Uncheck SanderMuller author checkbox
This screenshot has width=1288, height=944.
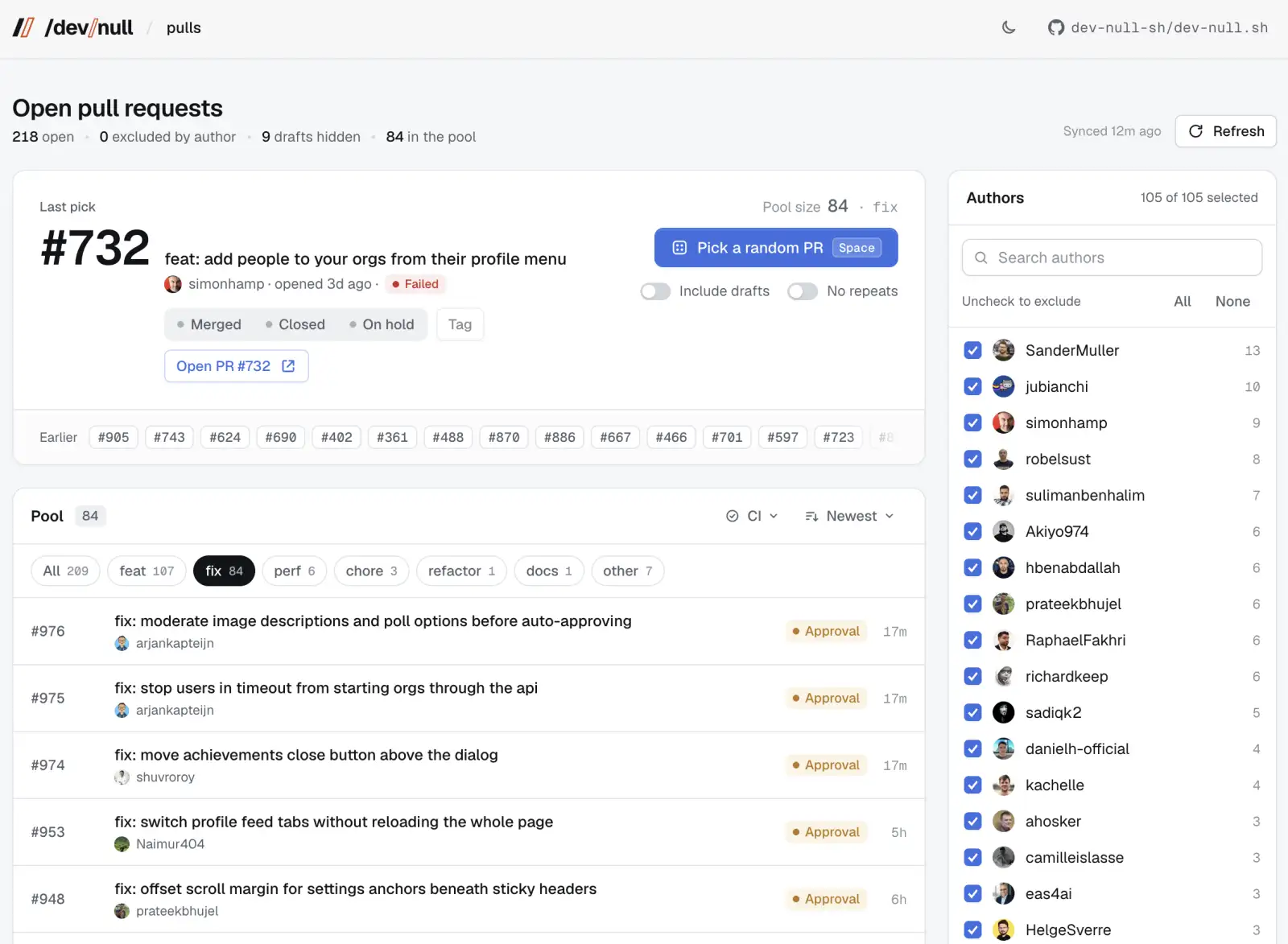972,350
